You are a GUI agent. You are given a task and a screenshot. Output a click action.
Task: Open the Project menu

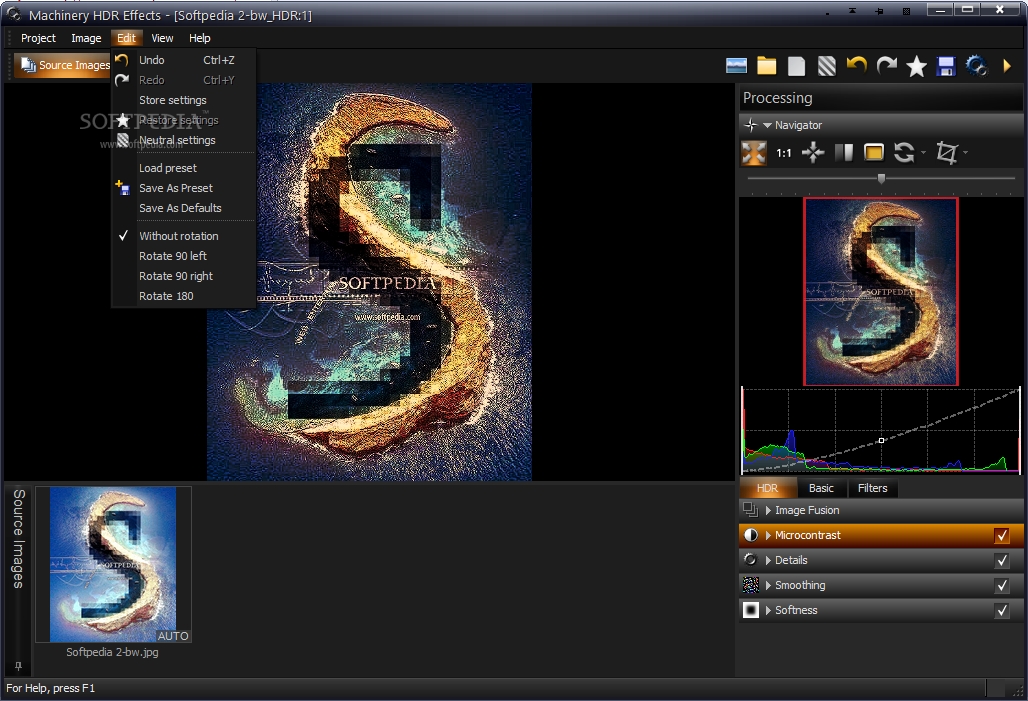pyautogui.click(x=39, y=38)
